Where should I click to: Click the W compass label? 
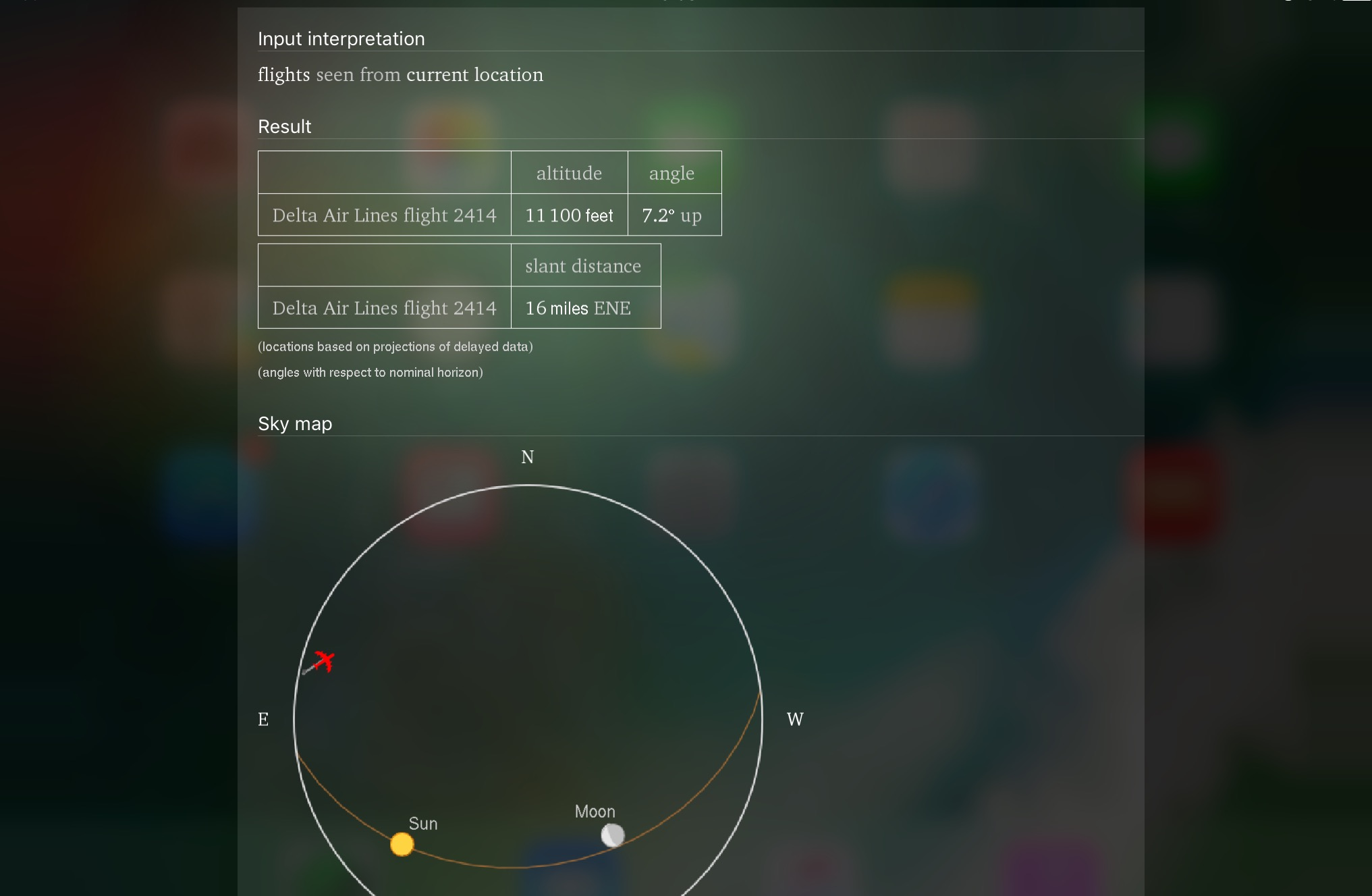[795, 720]
